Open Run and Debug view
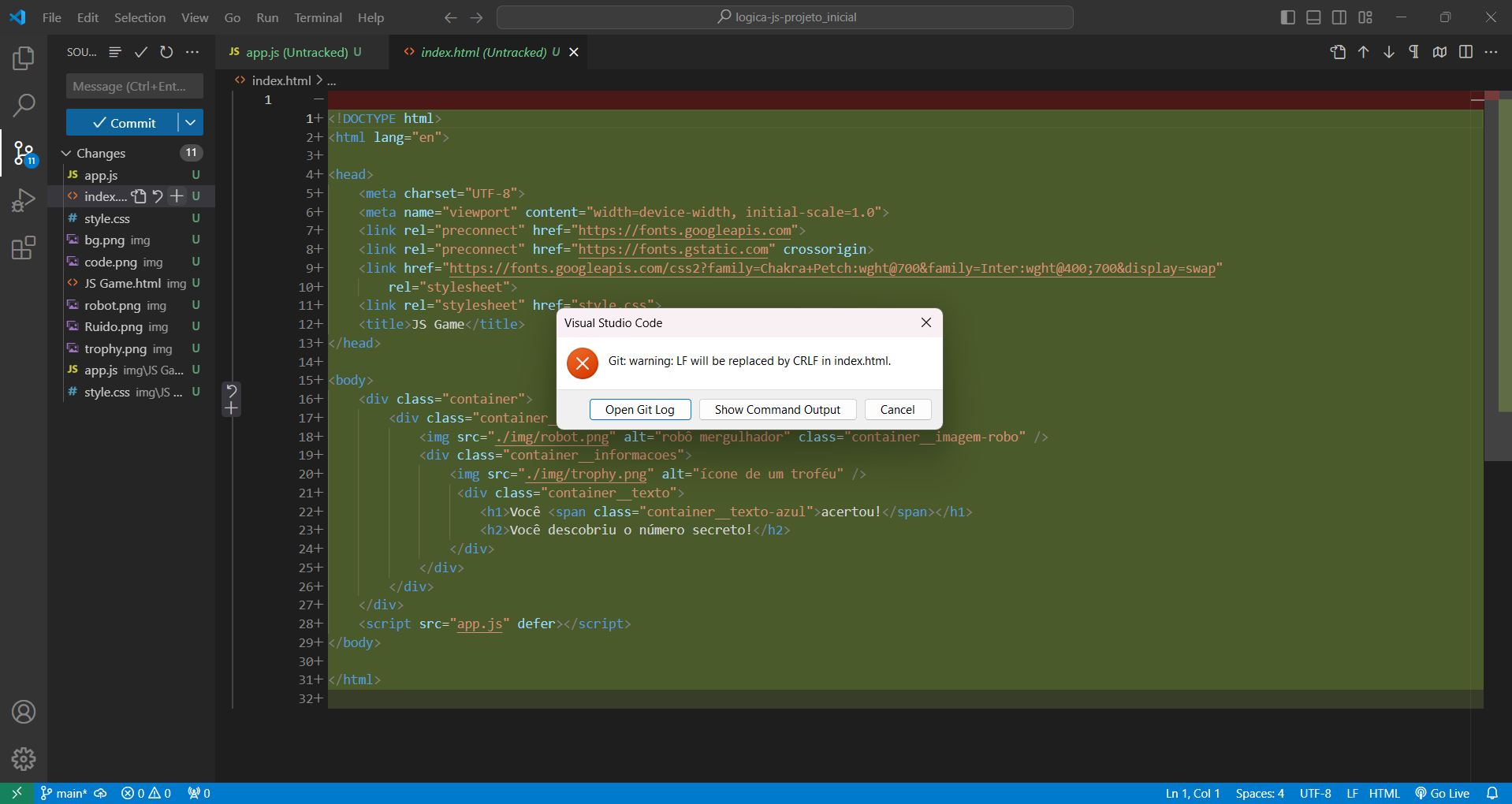1512x804 pixels. pyautogui.click(x=24, y=200)
